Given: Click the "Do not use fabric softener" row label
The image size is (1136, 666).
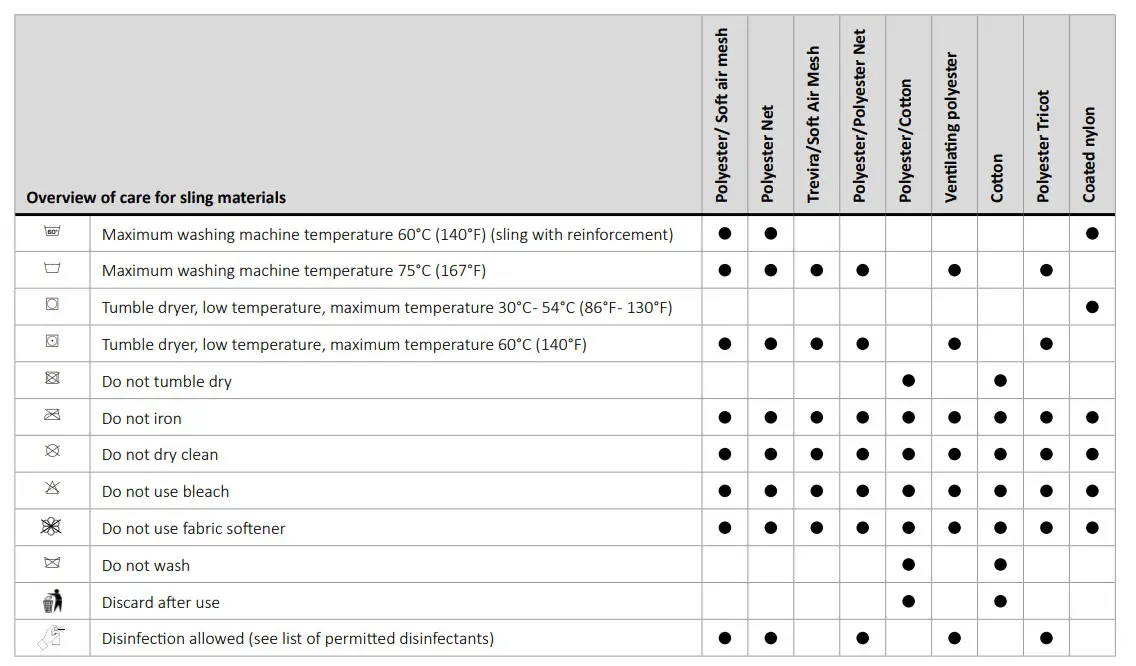Looking at the screenshot, I should [194, 528].
